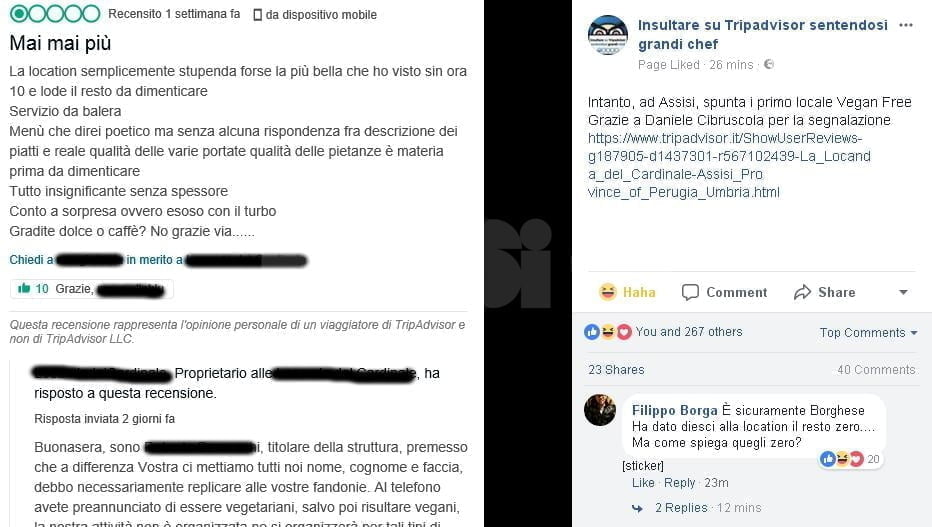This screenshot has width=932, height=527.
Task: Click the five-bubble rating circles
Action: click(55, 14)
